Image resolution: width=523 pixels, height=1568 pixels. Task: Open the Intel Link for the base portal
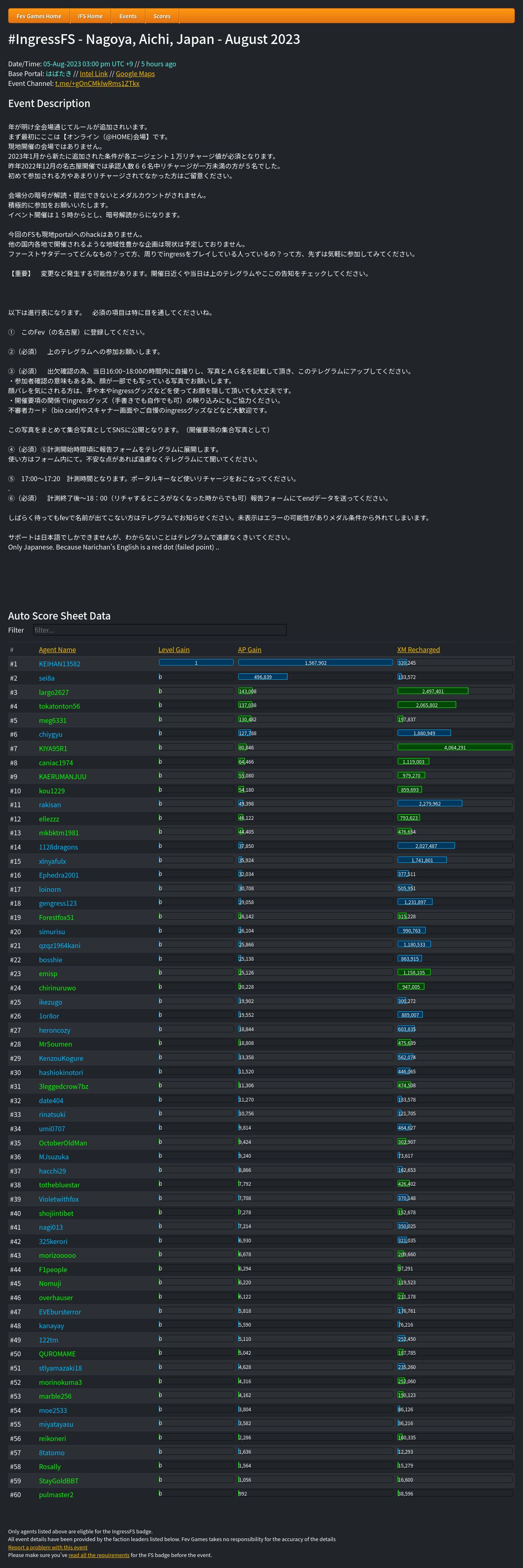[x=94, y=74]
